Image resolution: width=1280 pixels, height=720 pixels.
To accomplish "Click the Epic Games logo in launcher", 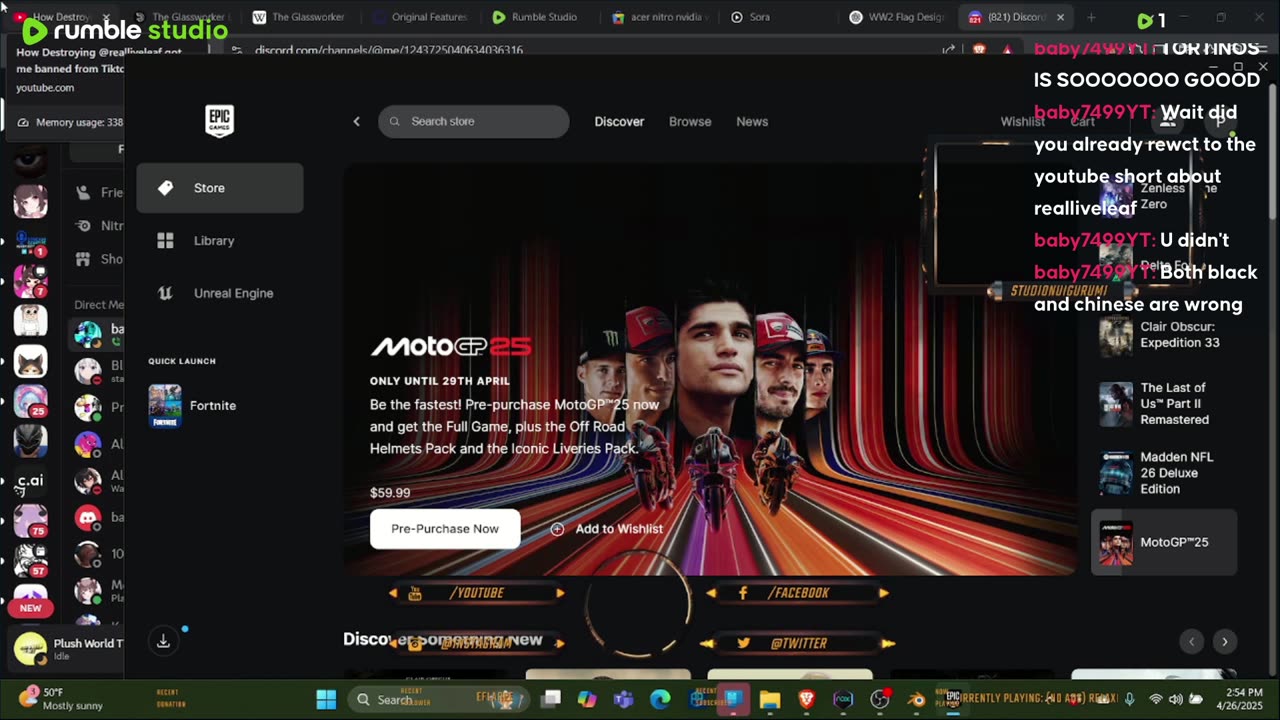I will pyautogui.click(x=219, y=121).
